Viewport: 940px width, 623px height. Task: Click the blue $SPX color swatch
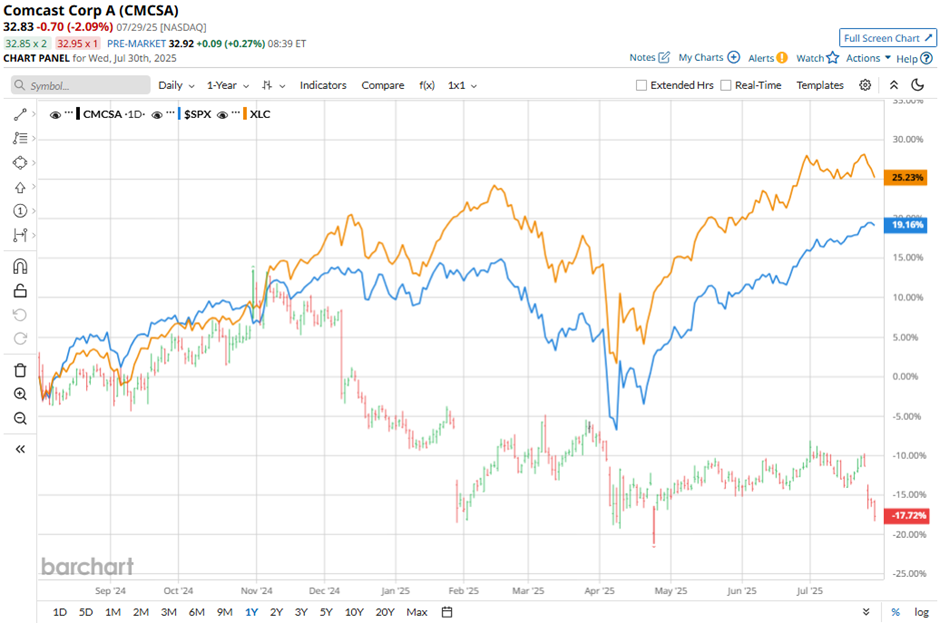[x=179, y=114]
